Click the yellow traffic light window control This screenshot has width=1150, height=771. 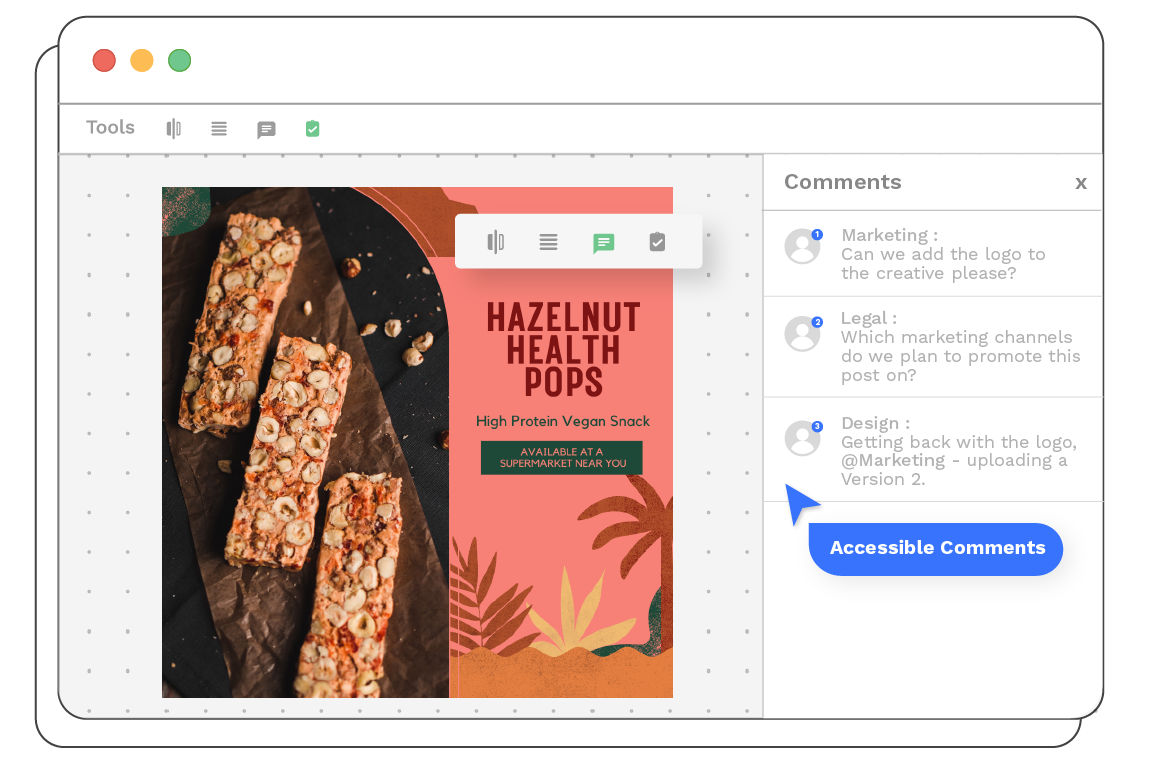[141, 60]
